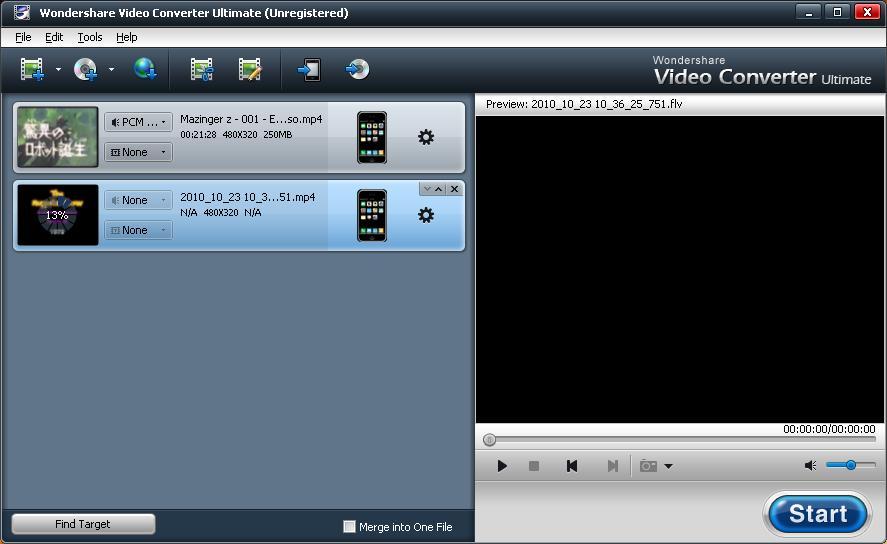This screenshot has width=887, height=544.
Task: Open the Tools menu
Action: 90,37
